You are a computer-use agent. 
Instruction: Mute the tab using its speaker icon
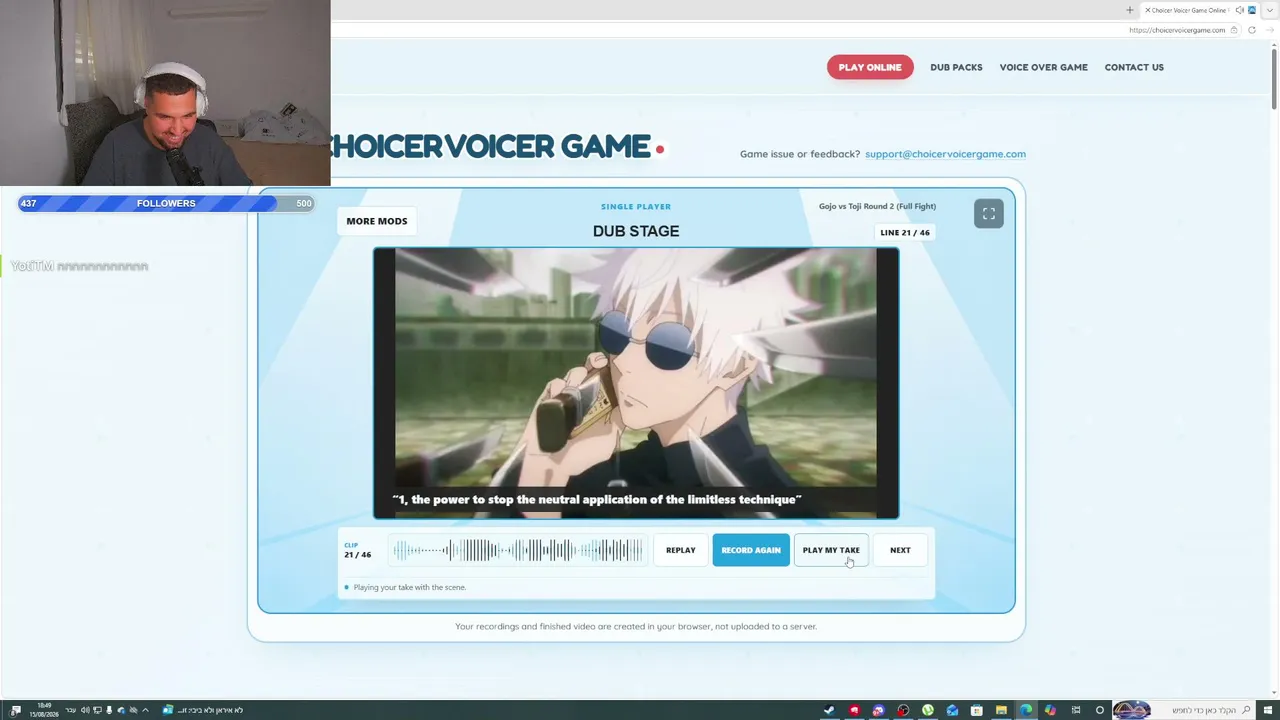[1239, 10]
